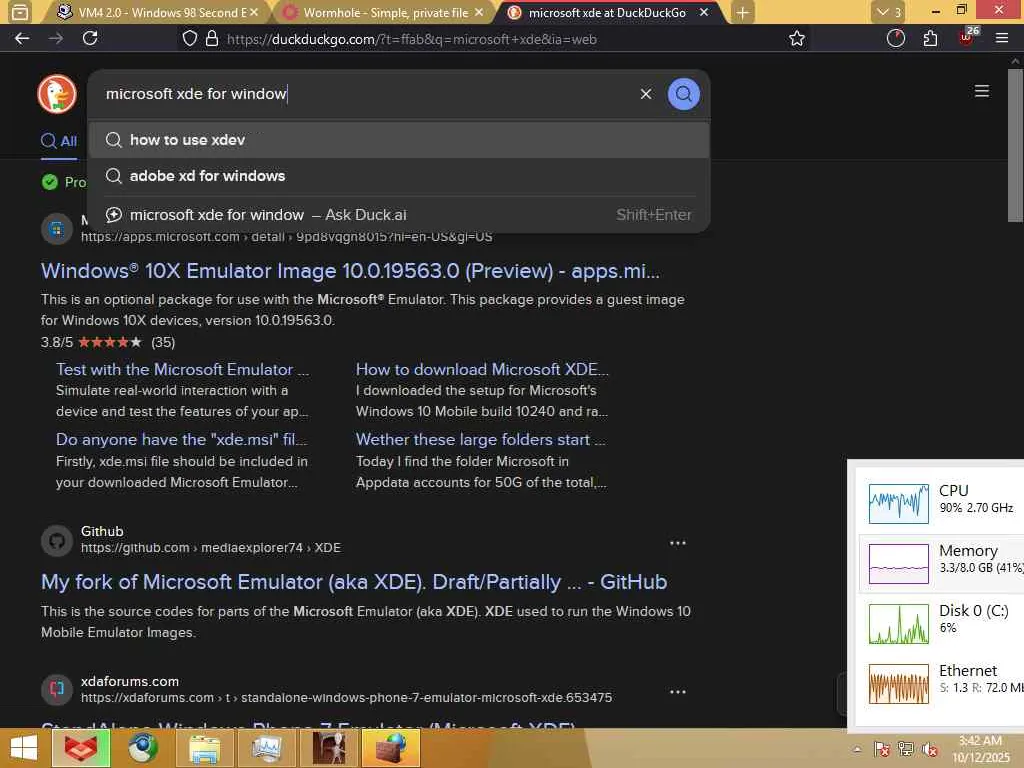This screenshot has height=768, width=1024.
Task: Open the Windows 10X Emulator Image result
Action: tap(350, 271)
